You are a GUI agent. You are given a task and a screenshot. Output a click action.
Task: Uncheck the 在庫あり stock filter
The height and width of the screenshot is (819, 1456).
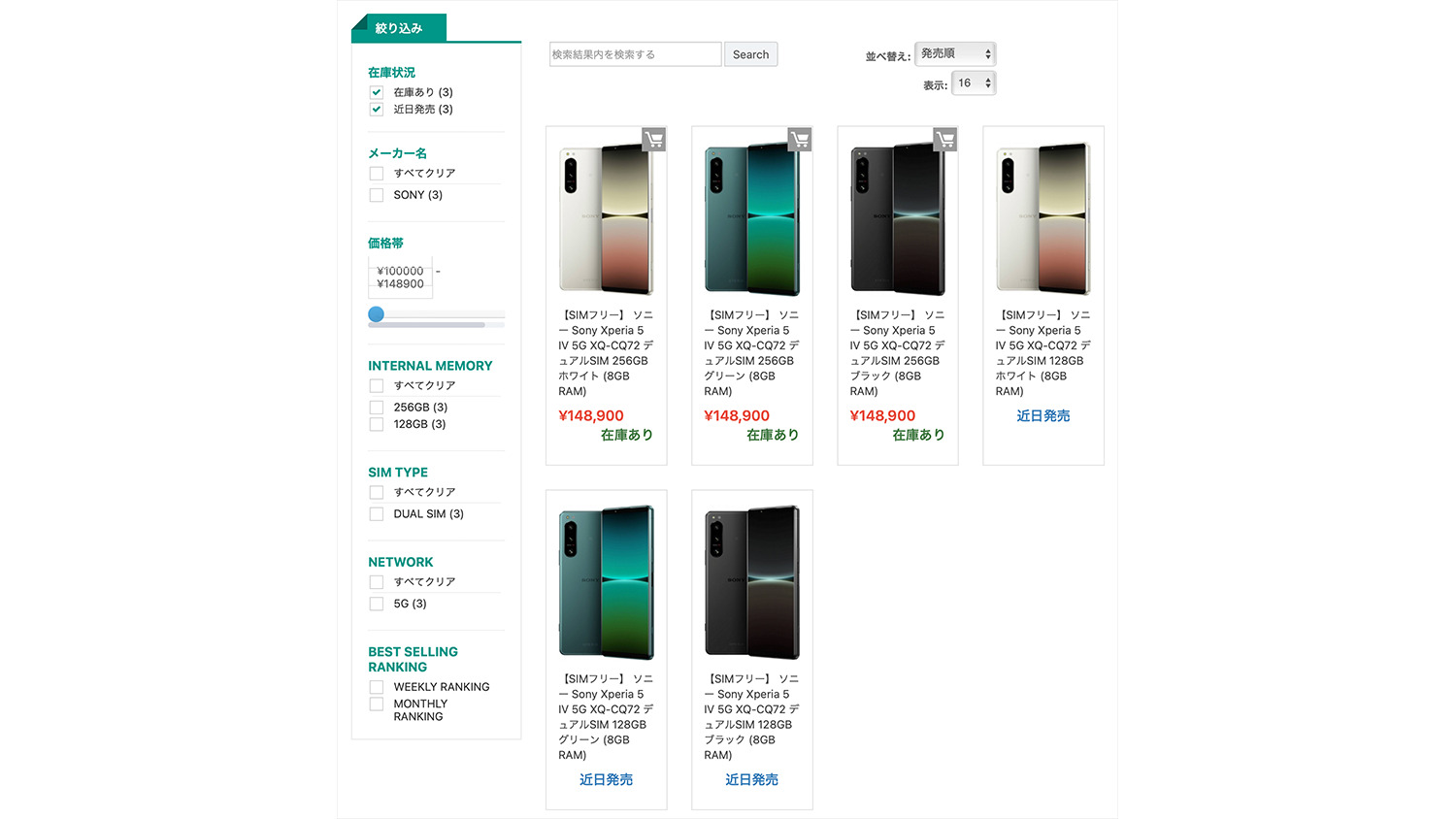click(377, 92)
